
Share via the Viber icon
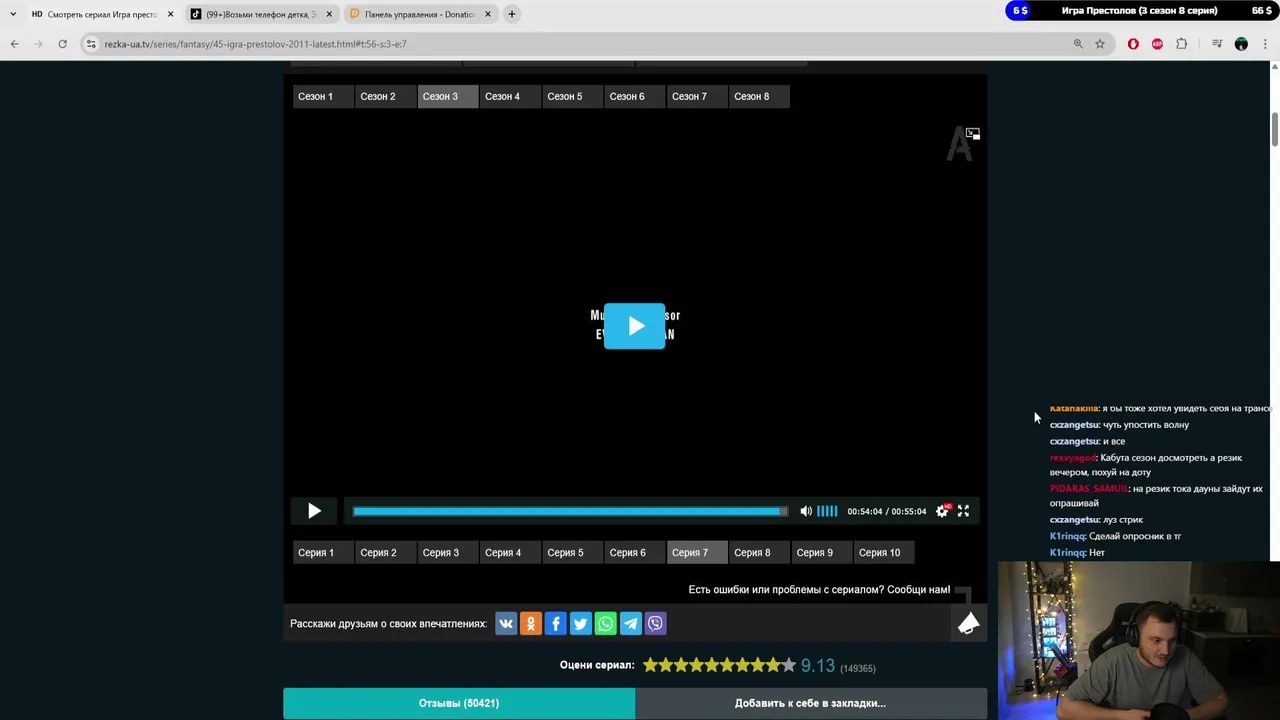656,624
